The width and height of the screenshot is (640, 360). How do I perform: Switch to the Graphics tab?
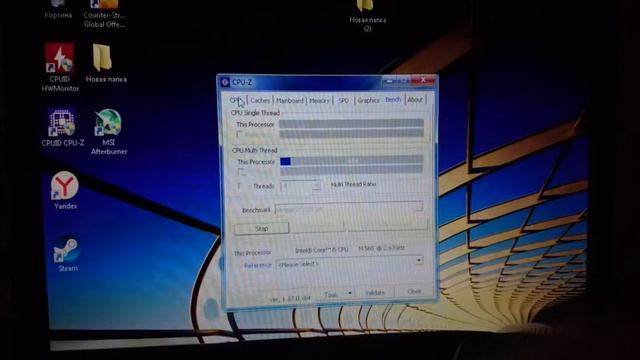368,100
